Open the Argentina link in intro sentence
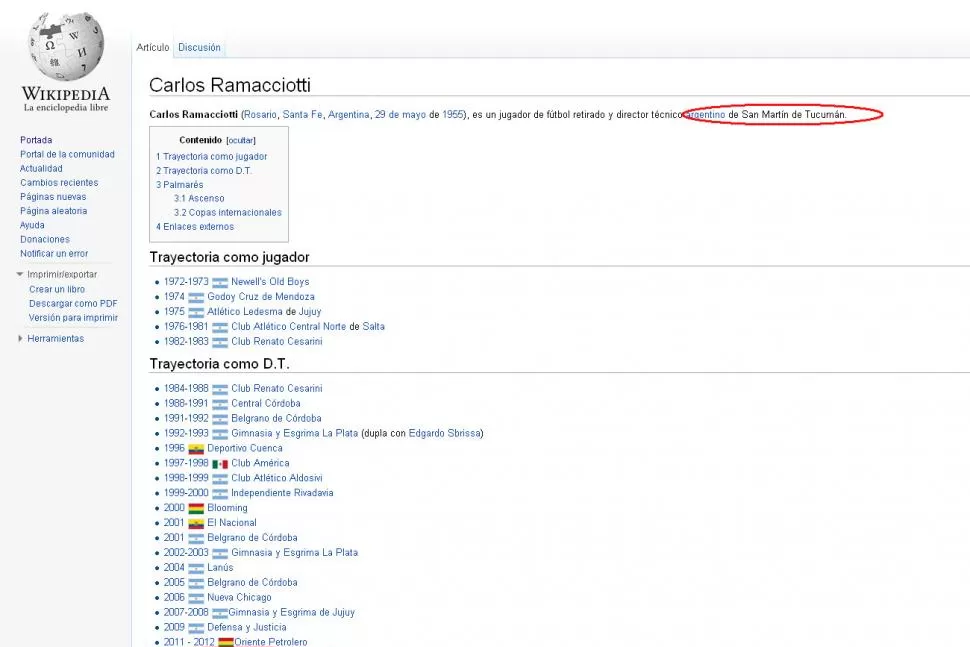Viewport: 970px width, 647px height. point(348,114)
